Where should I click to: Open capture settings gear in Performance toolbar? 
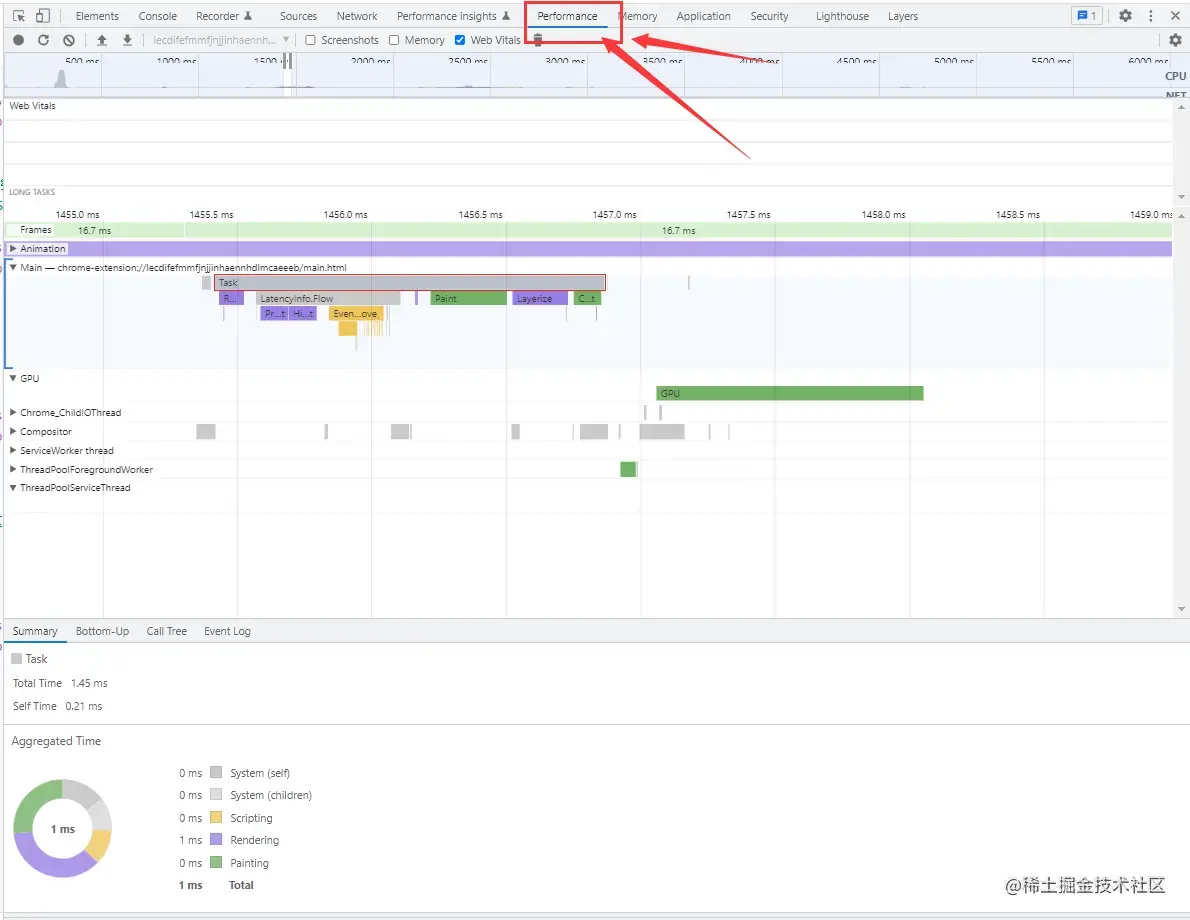[1175, 40]
